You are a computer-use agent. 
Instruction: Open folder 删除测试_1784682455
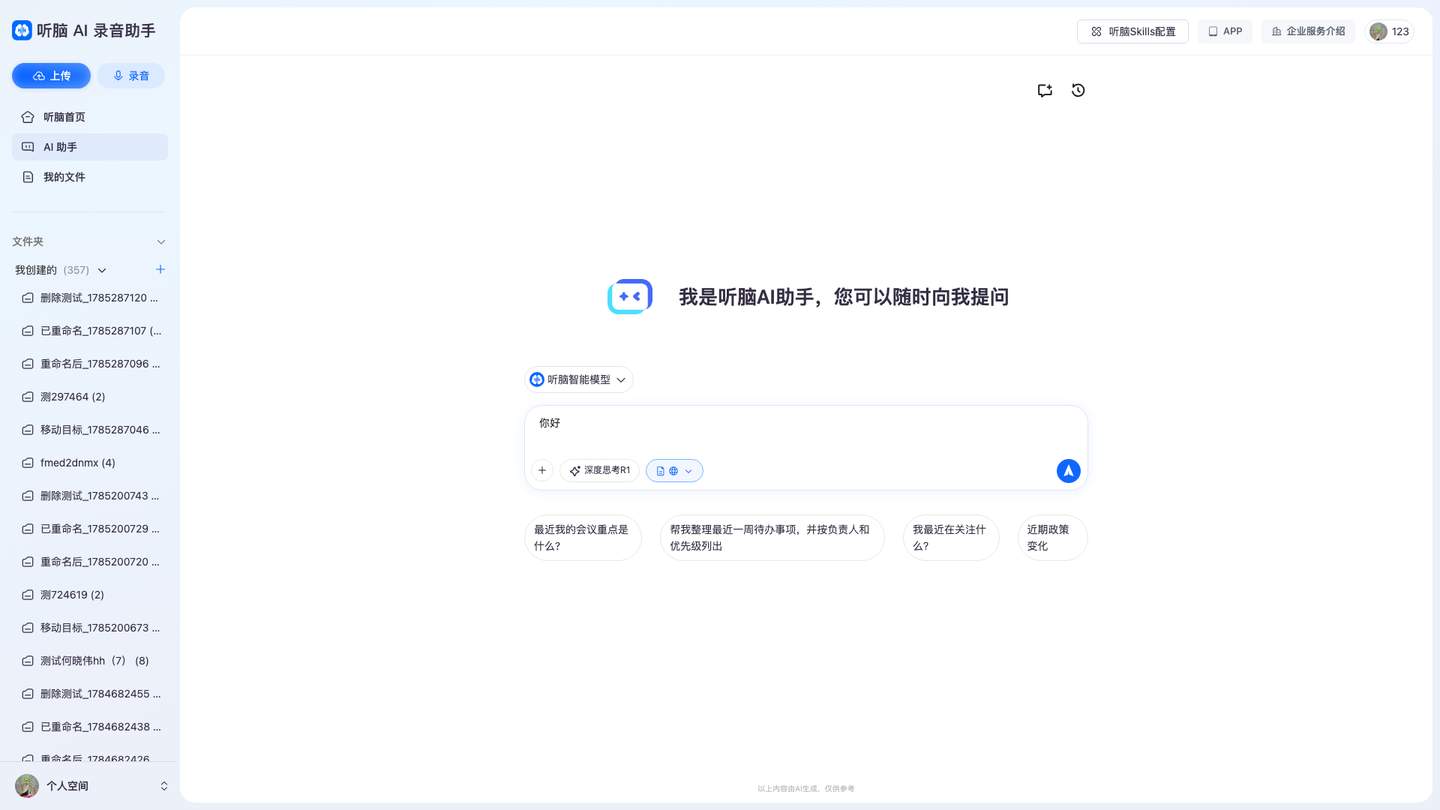point(90,694)
